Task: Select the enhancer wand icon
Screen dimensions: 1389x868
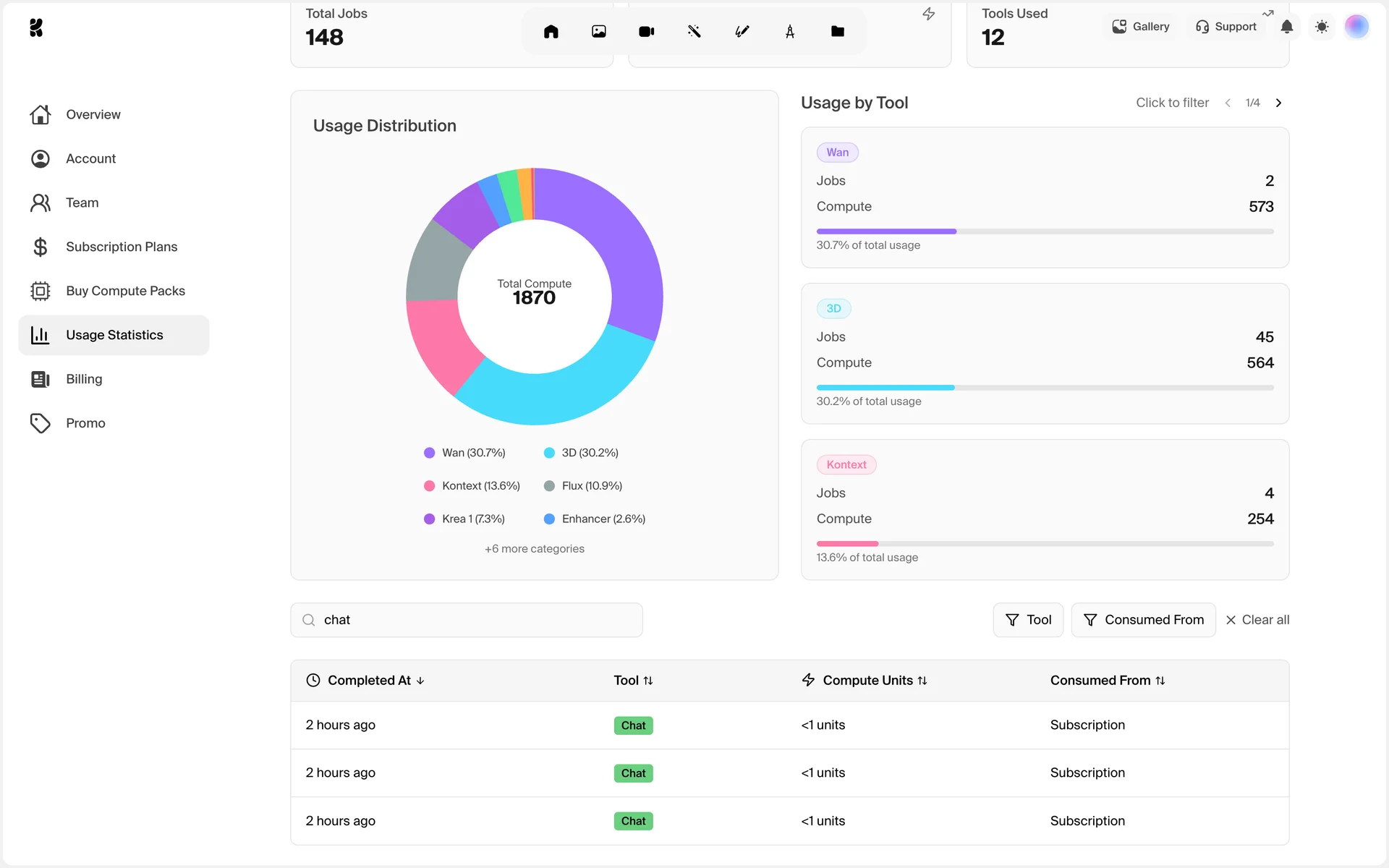Action: 694,31
